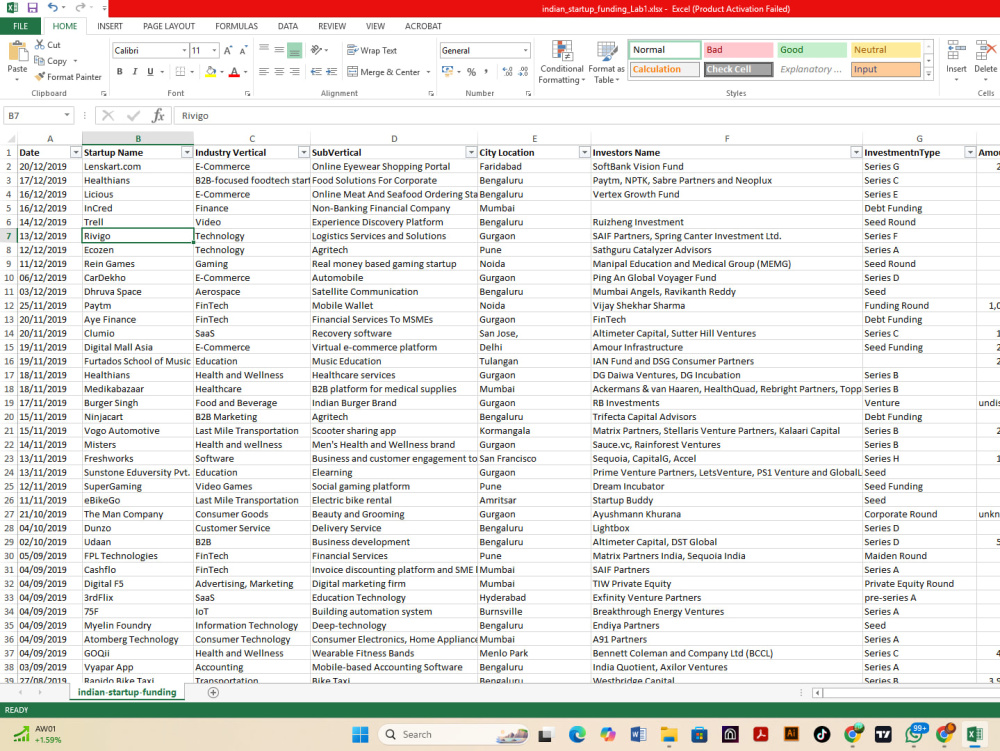Decrease font size with the smaller A icon

coord(243,50)
